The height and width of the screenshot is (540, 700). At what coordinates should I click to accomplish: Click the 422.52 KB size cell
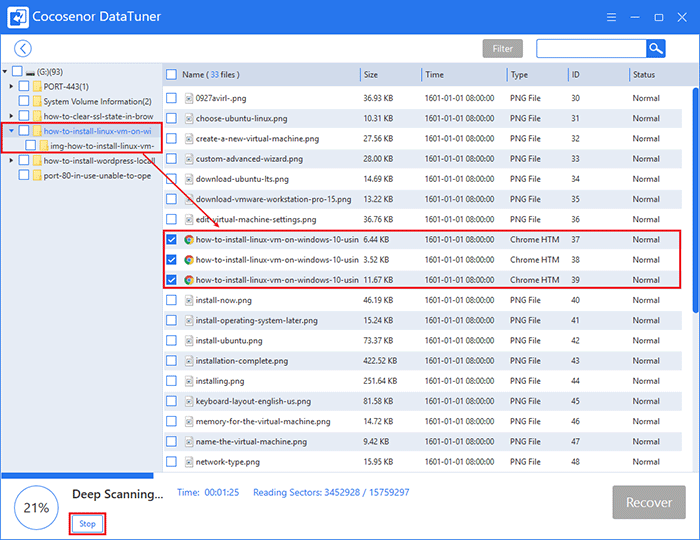[380, 361]
